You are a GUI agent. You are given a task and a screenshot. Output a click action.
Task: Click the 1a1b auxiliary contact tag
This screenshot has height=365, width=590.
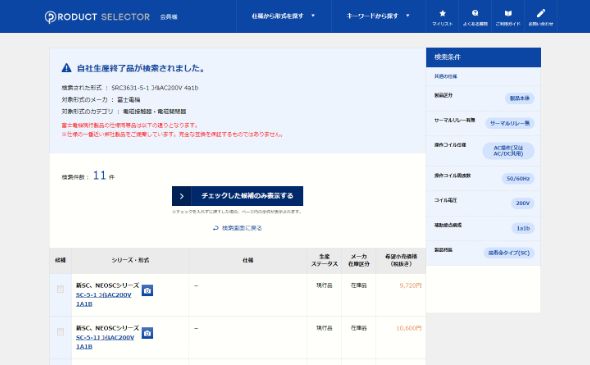[523, 228]
